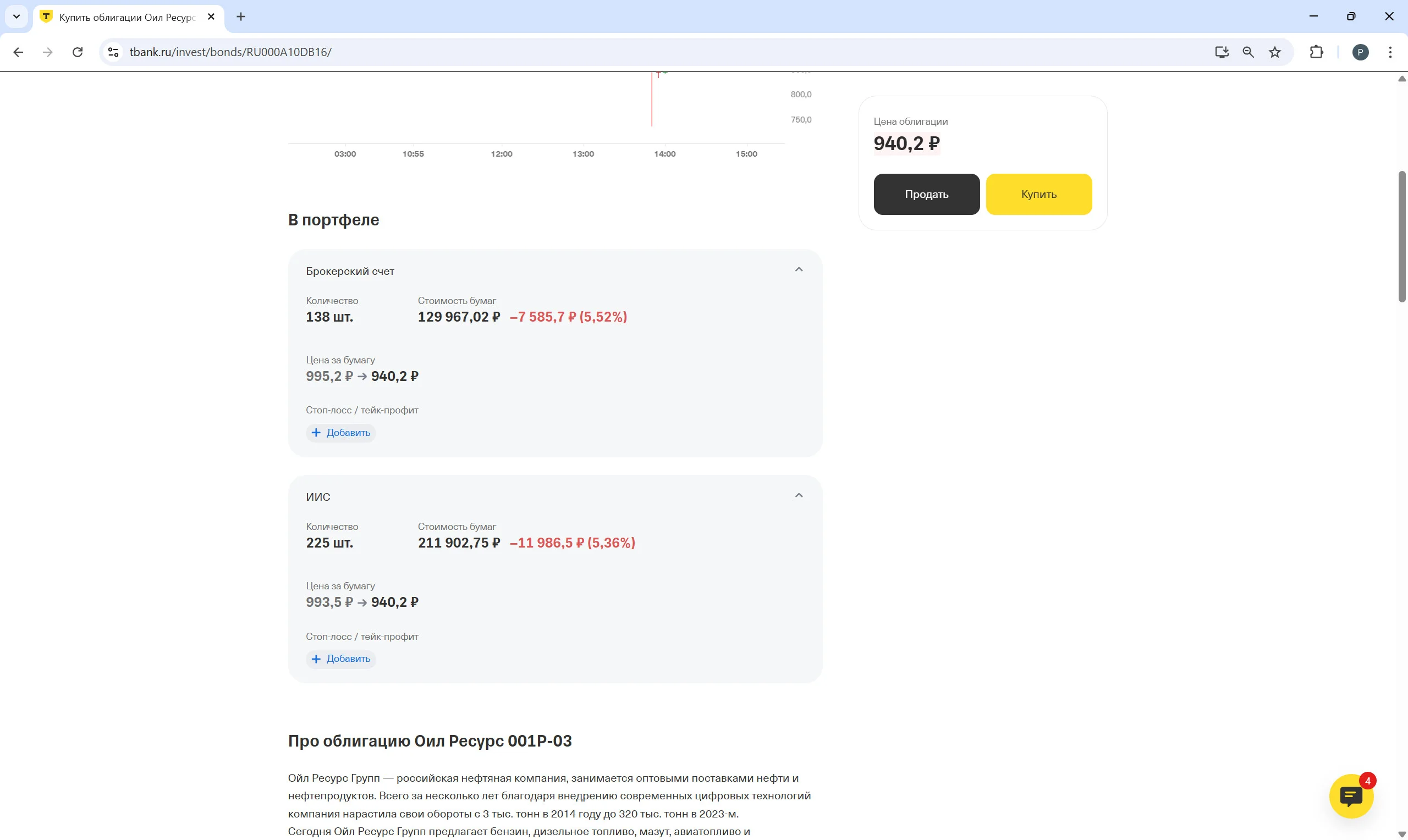Restore down the Chrome window
Viewport: 1408px width, 840px height.
point(1351,16)
